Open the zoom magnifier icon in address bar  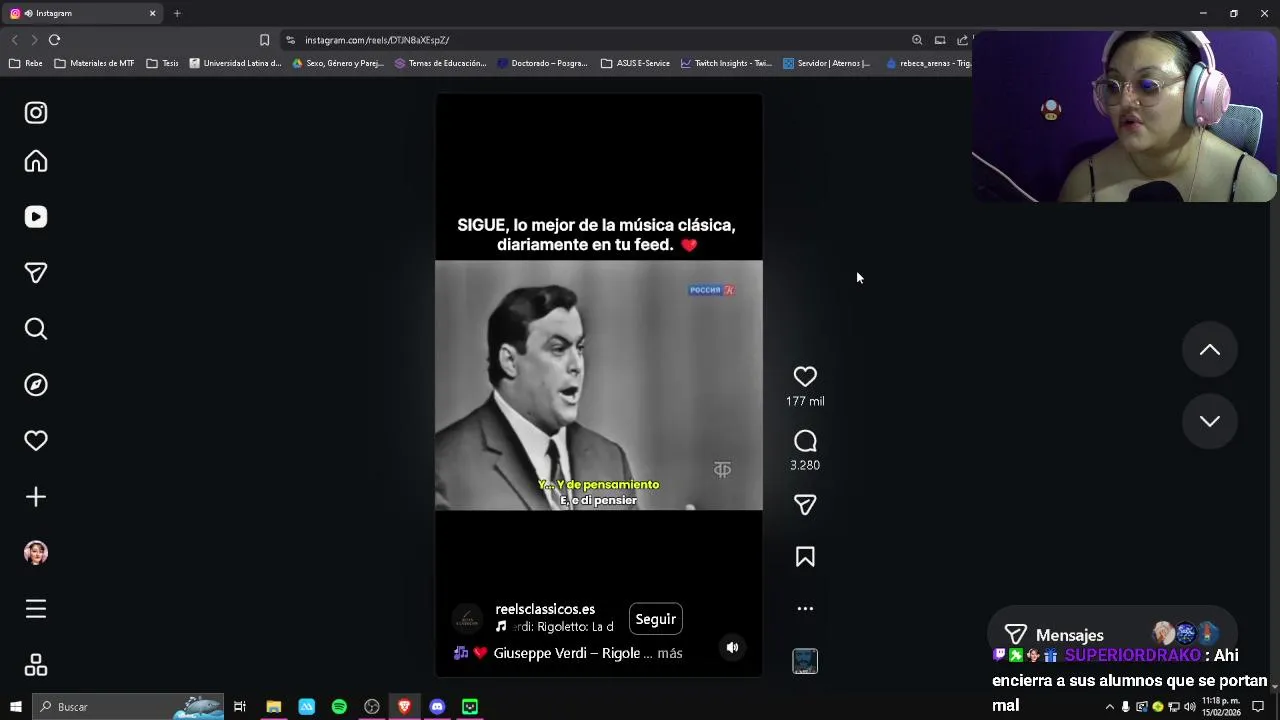(917, 40)
